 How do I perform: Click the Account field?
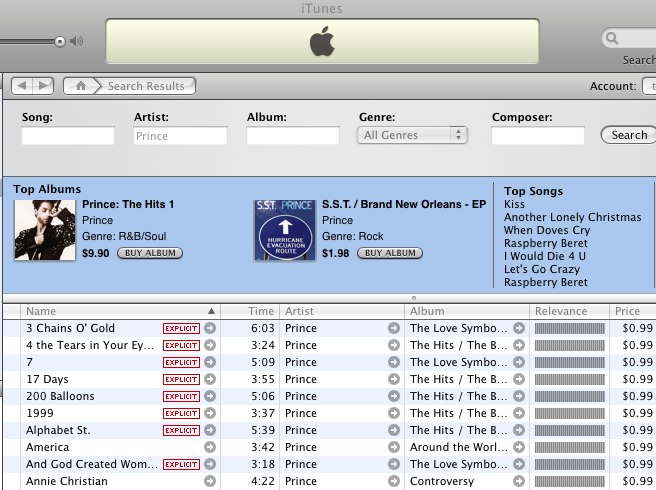(649, 86)
